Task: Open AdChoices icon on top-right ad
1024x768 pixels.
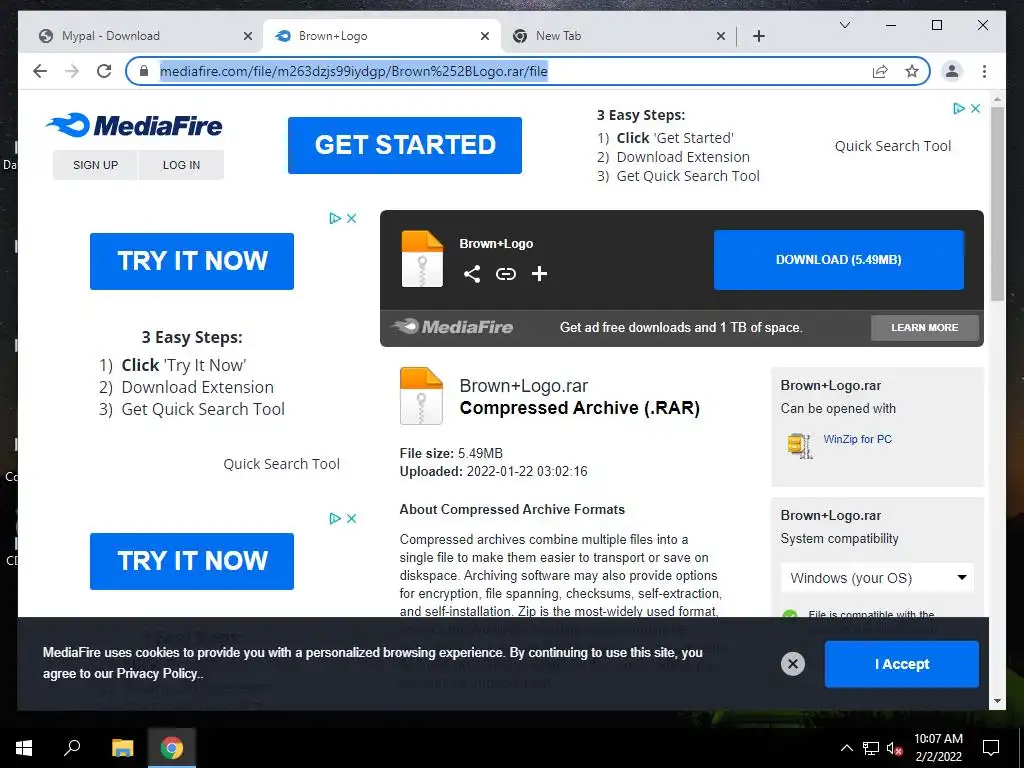Action: pyautogui.click(x=959, y=108)
